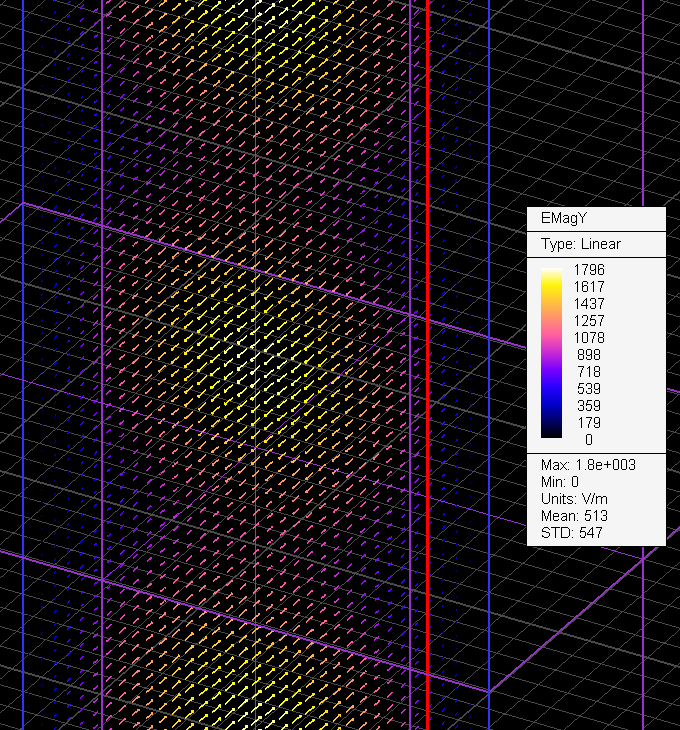Click the bottom 0 tick beside the color bar
The image size is (680, 730).
click(x=589, y=440)
